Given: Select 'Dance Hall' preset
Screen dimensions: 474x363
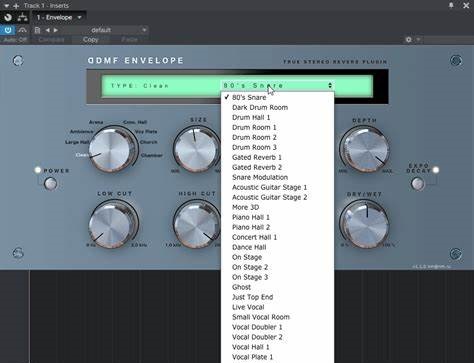Looking at the screenshot, I should coord(277,248).
